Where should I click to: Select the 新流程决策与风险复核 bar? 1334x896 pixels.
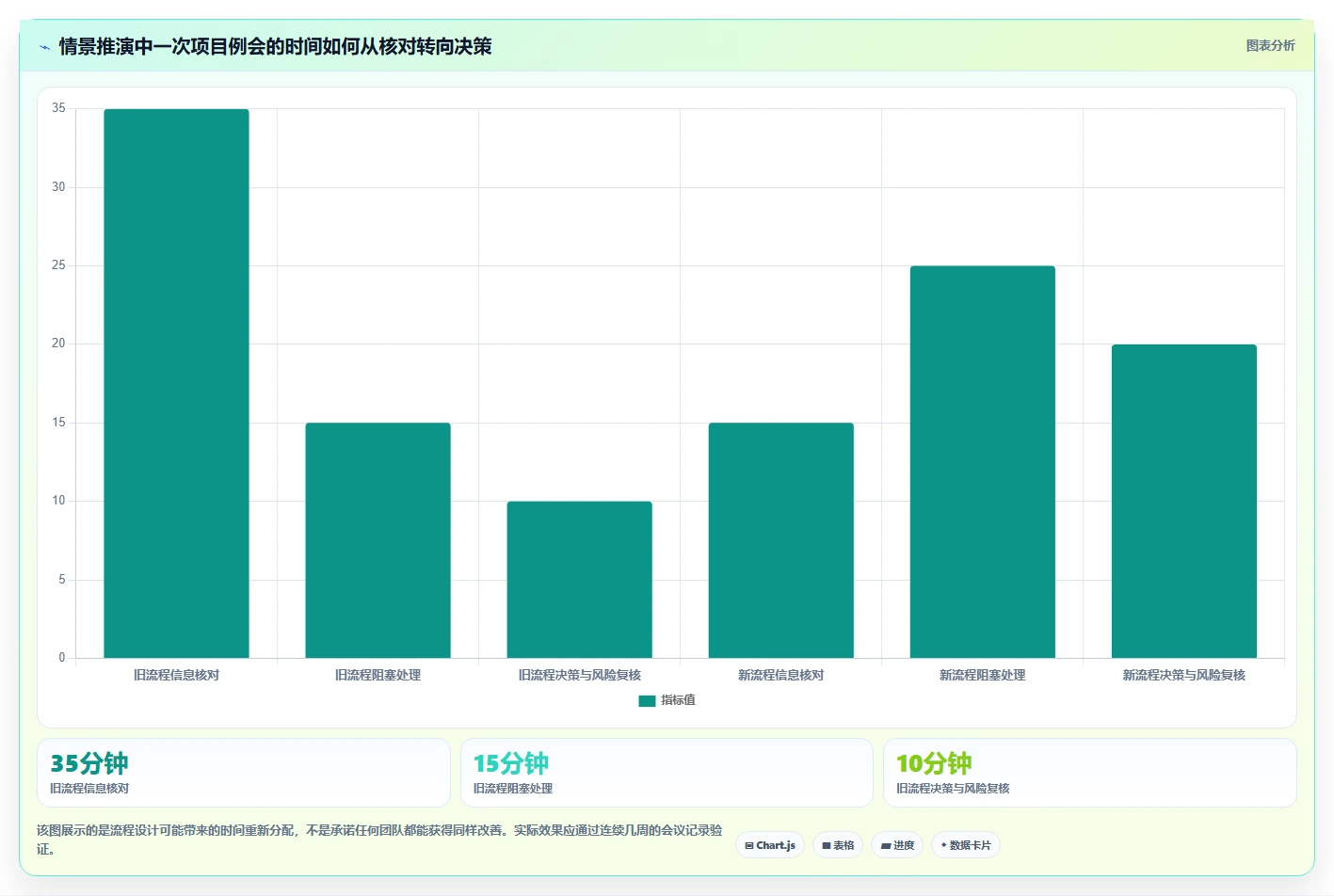1183,501
